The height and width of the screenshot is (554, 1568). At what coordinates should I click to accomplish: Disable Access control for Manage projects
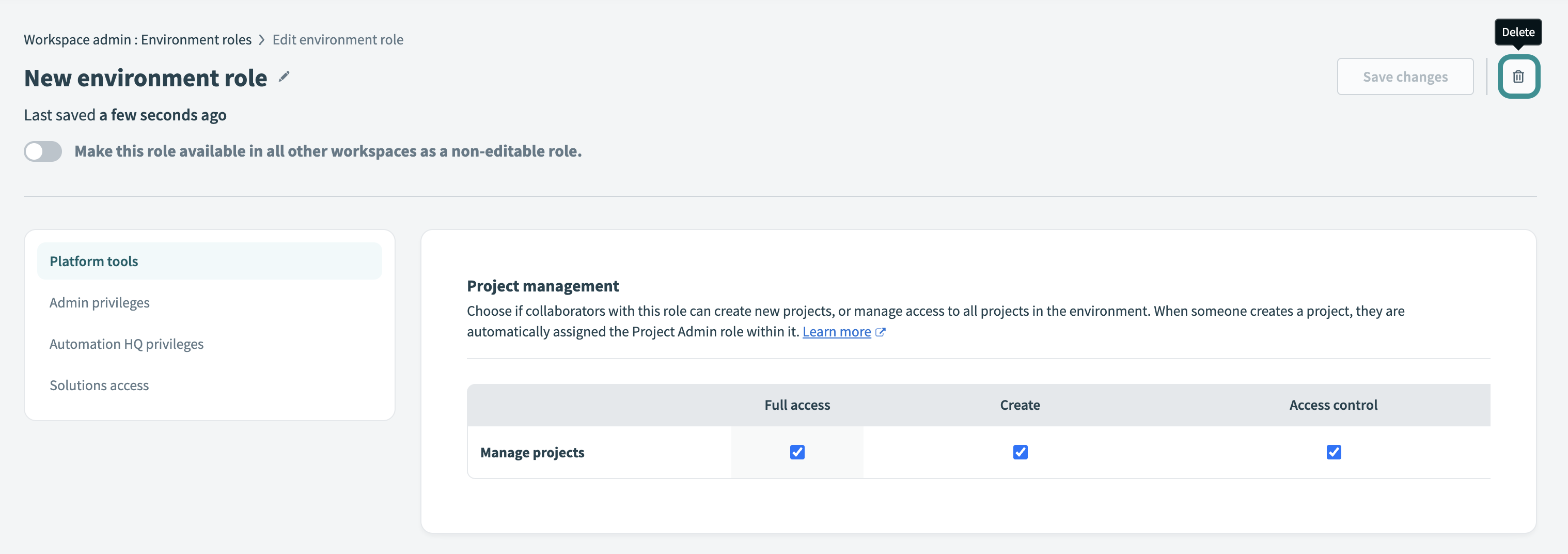[x=1334, y=452]
